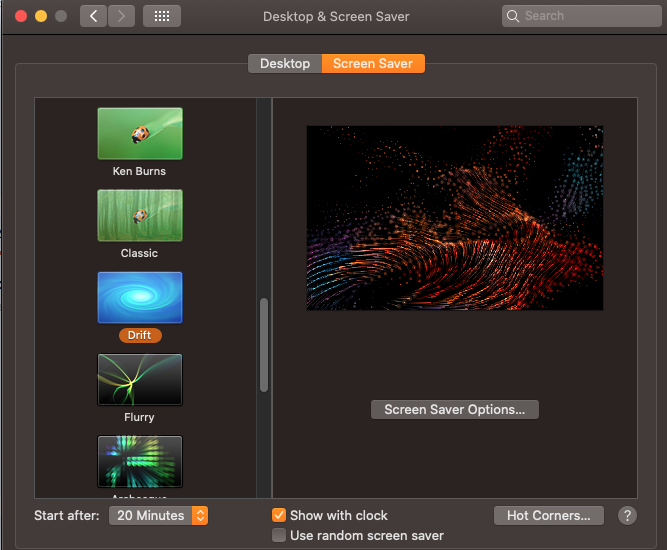
Task: Select the Flurry screen saver thumbnail
Action: [140, 379]
